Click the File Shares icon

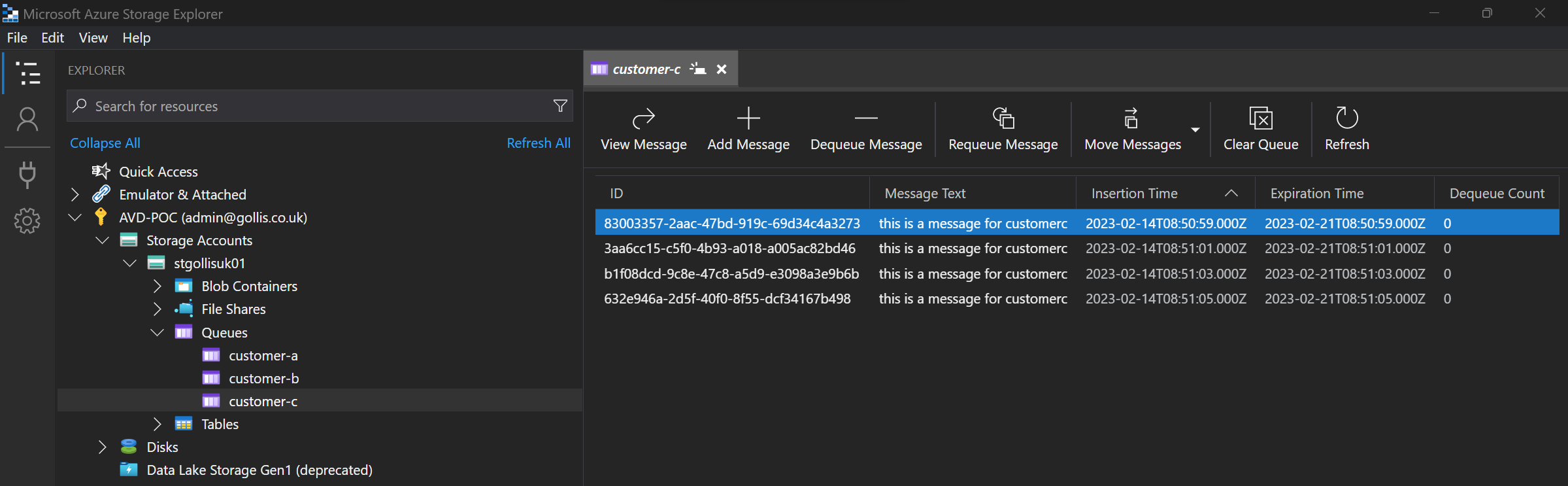click(x=184, y=309)
